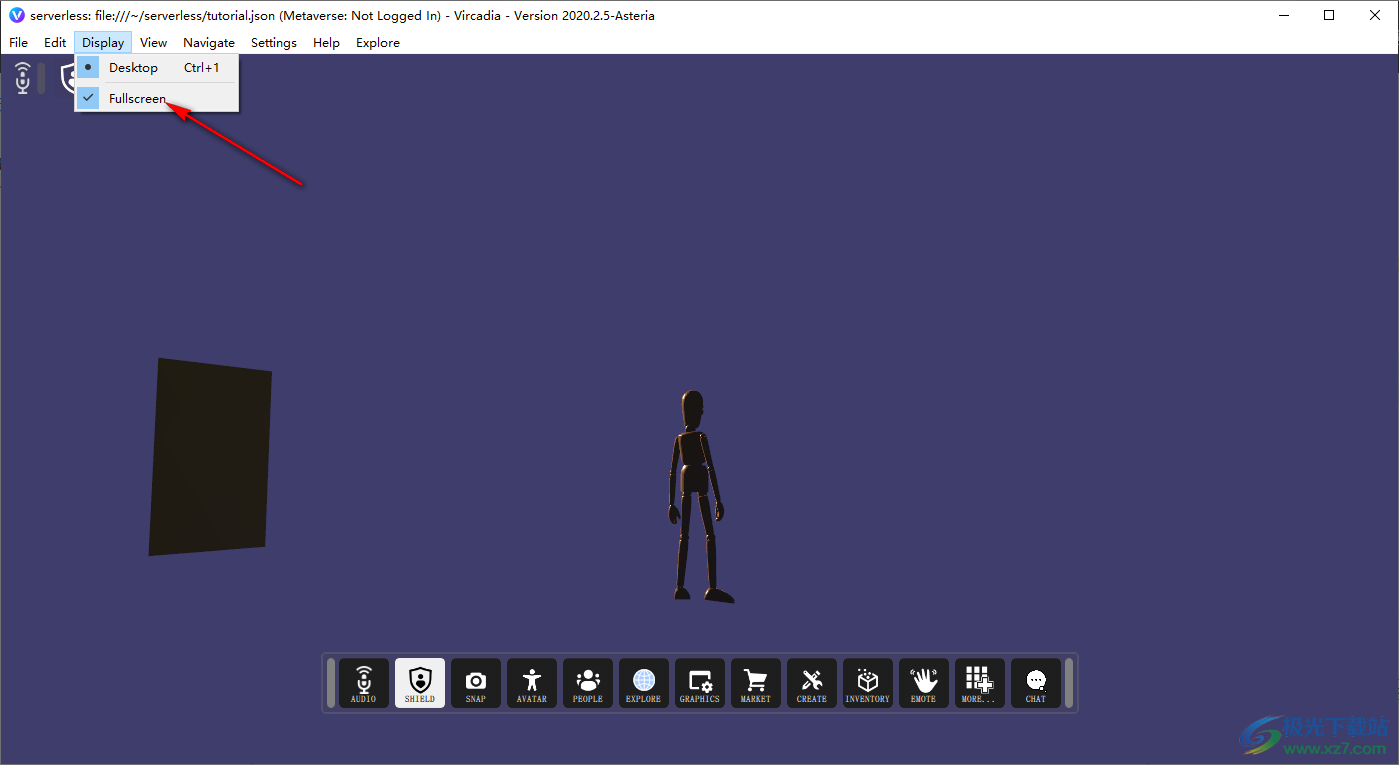Viewport: 1399px width, 765px height.
Task: Open the Audio settings icon in toolbar
Action: [x=364, y=683]
